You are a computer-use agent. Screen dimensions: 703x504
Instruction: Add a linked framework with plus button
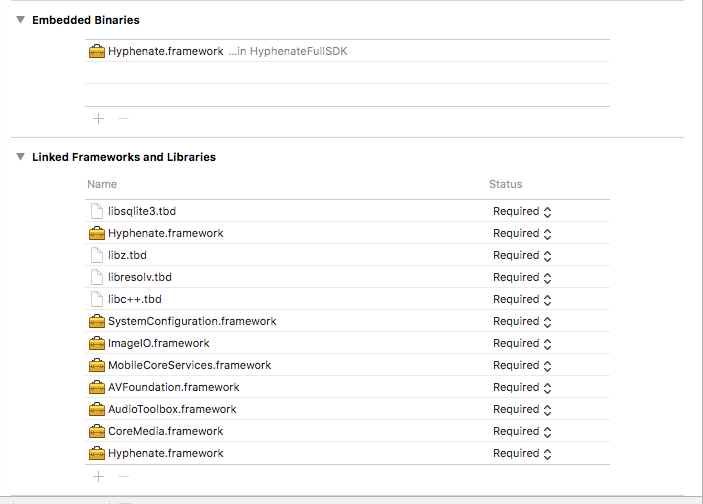[x=98, y=476]
